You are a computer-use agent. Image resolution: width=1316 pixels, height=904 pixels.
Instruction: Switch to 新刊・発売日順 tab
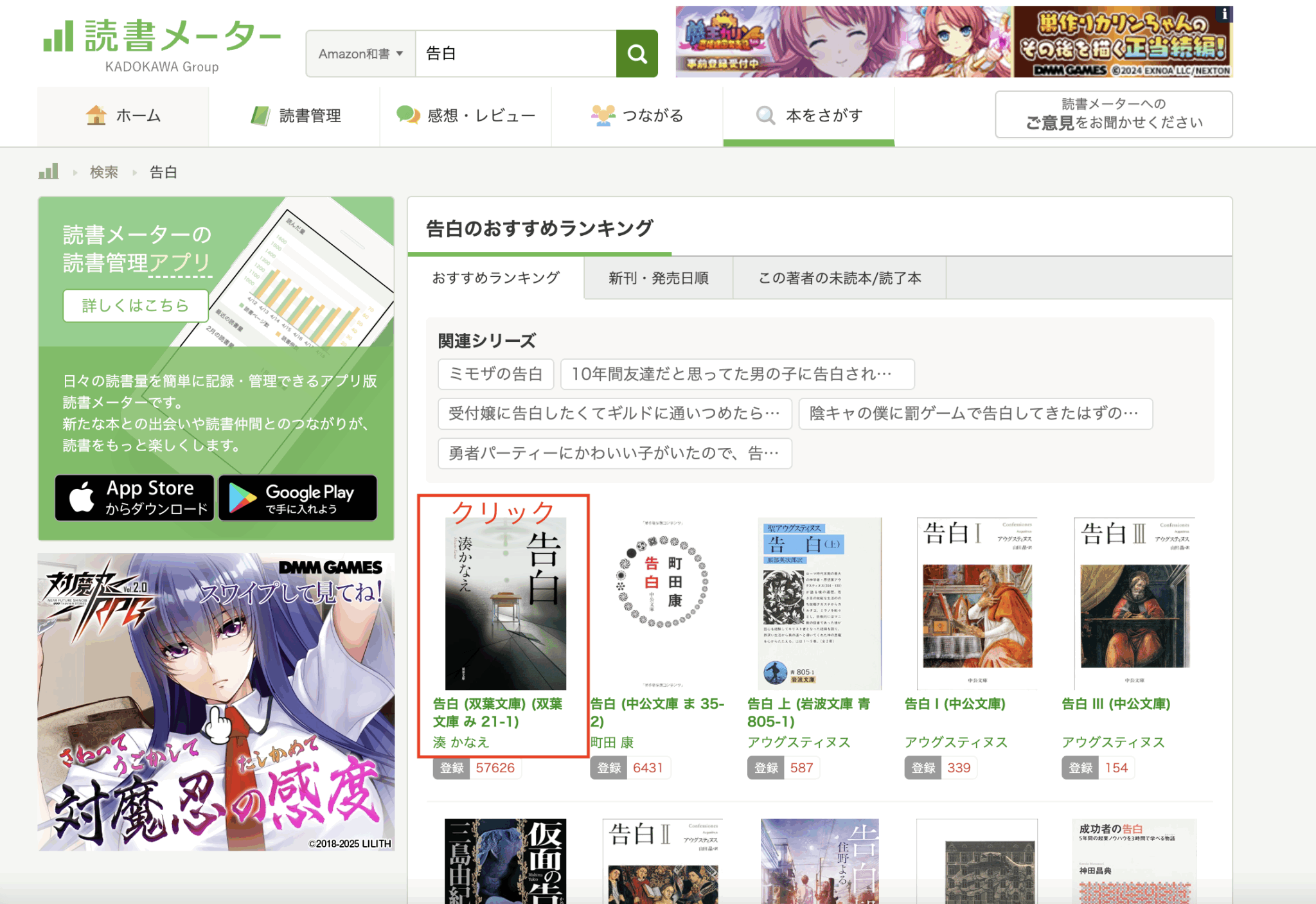658,278
